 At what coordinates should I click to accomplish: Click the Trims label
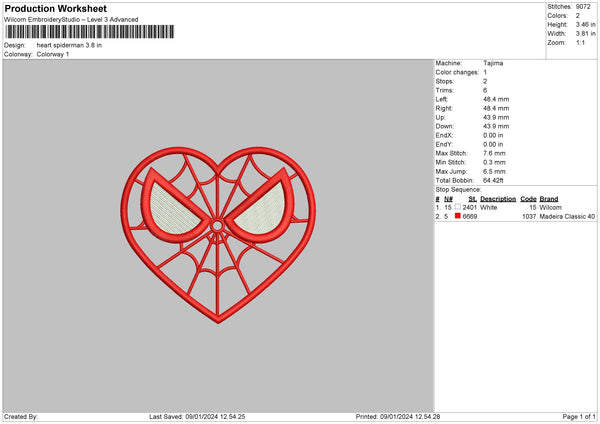444,90
